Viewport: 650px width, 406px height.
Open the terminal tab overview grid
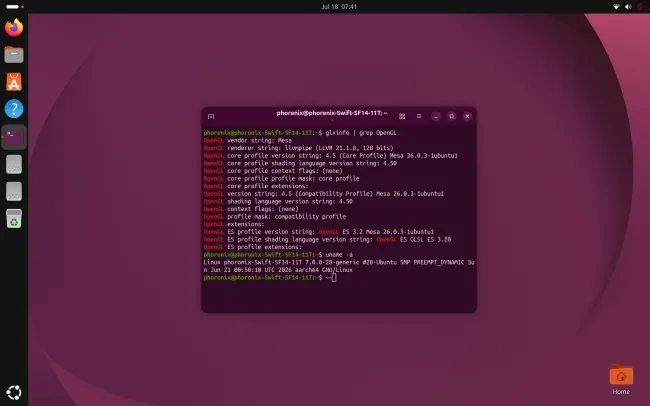(402, 116)
